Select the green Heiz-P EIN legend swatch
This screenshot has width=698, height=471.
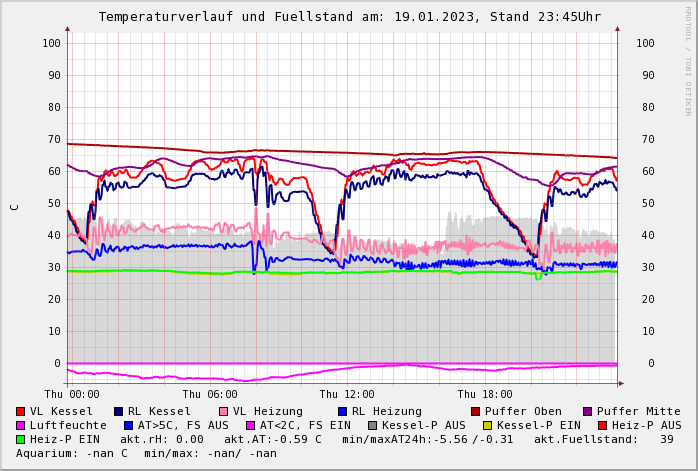21,440
